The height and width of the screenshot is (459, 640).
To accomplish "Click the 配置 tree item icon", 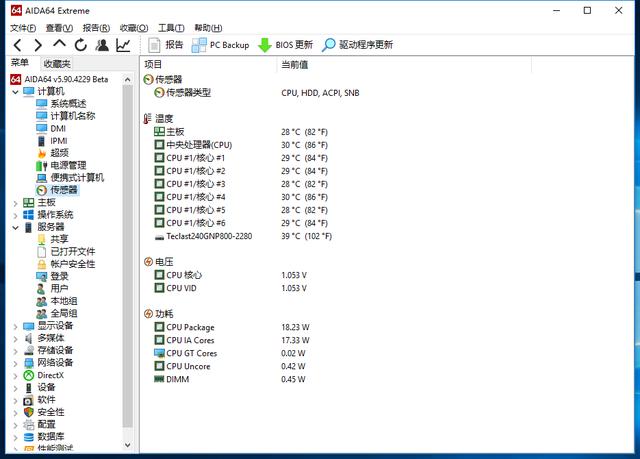I will tap(29, 425).
